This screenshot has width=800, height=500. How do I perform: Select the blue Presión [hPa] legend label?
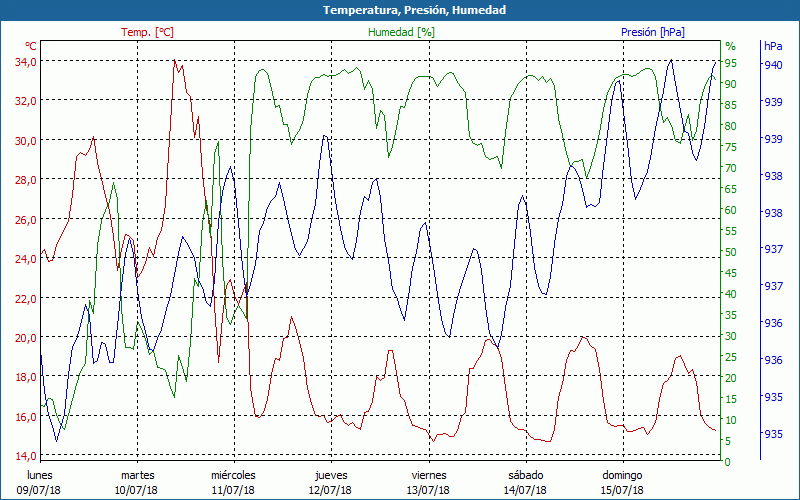653,32
